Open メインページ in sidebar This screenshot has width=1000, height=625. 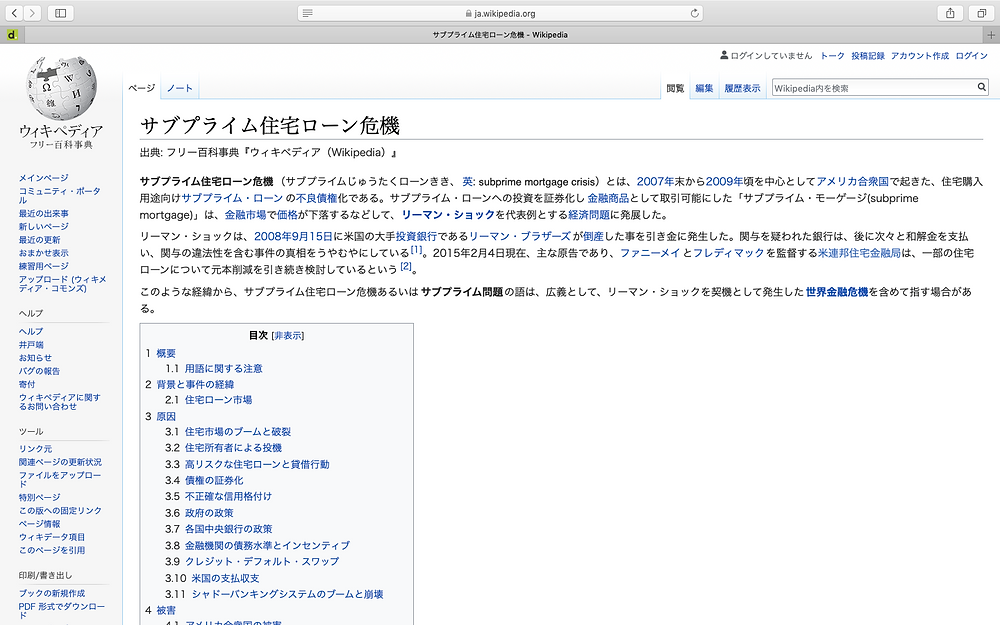tap(43, 178)
